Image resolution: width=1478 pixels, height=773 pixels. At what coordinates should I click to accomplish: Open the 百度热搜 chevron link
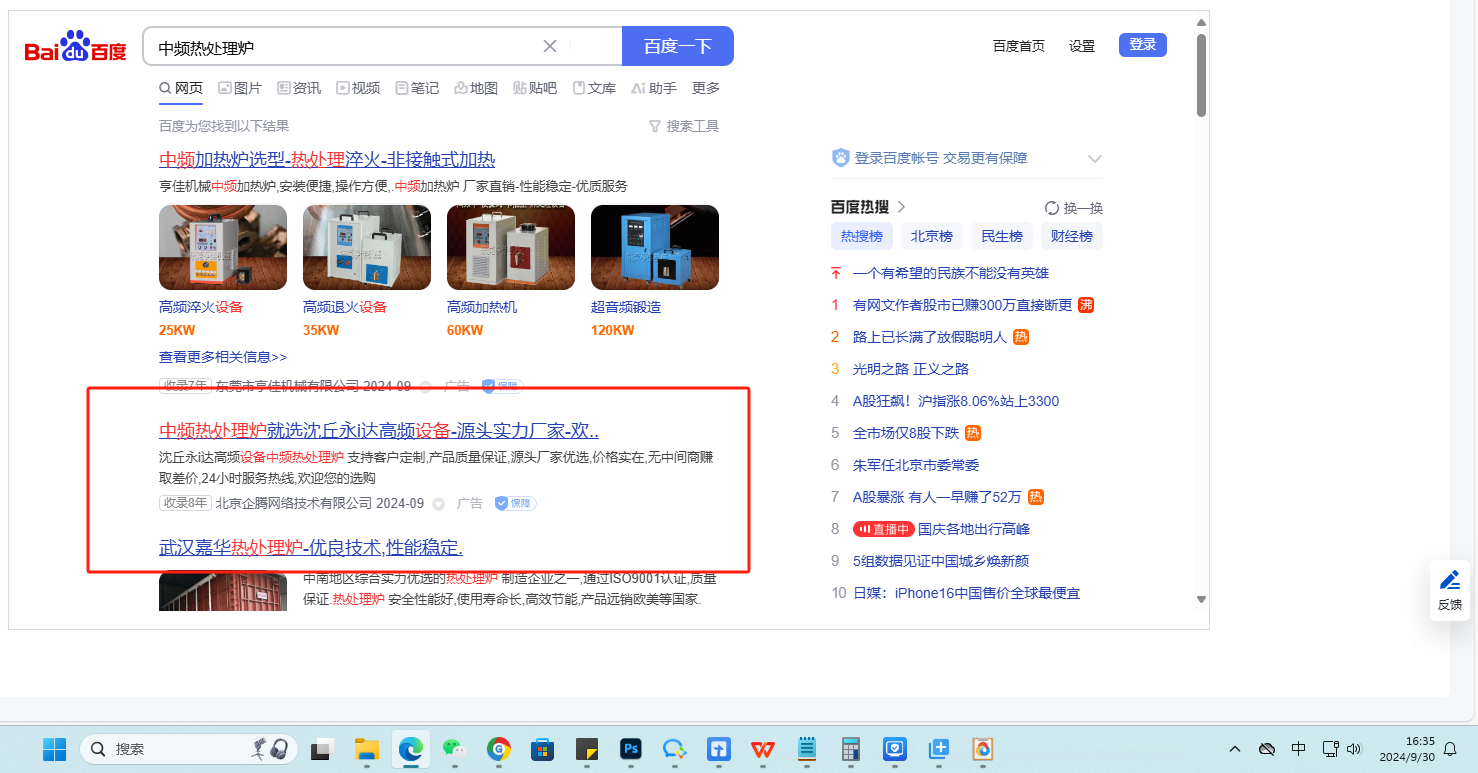pyautogui.click(x=901, y=207)
